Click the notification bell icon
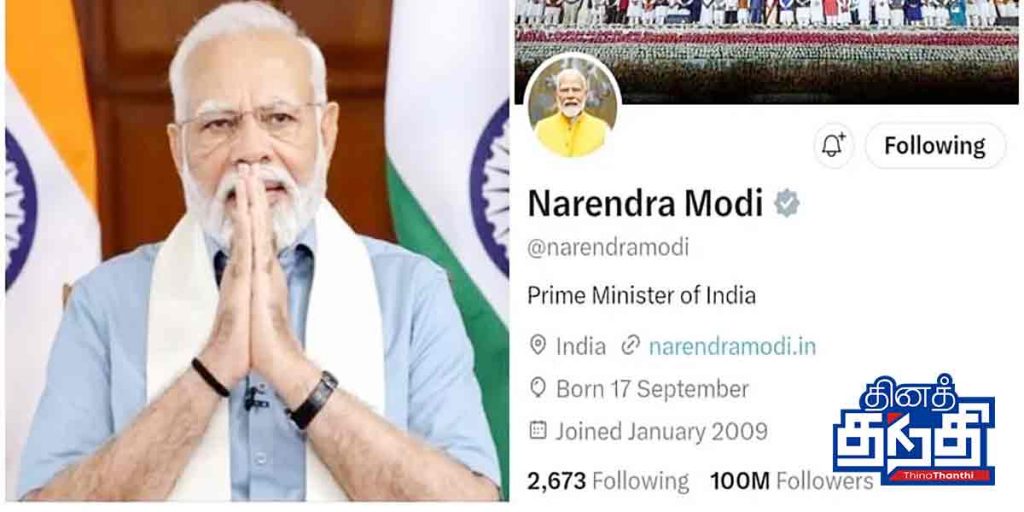Viewport: 1024px width, 512px height. 833,146
